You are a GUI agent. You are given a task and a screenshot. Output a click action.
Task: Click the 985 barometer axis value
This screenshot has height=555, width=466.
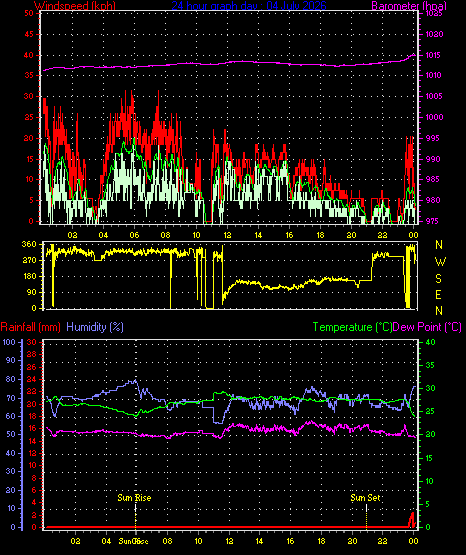[x=432, y=179]
